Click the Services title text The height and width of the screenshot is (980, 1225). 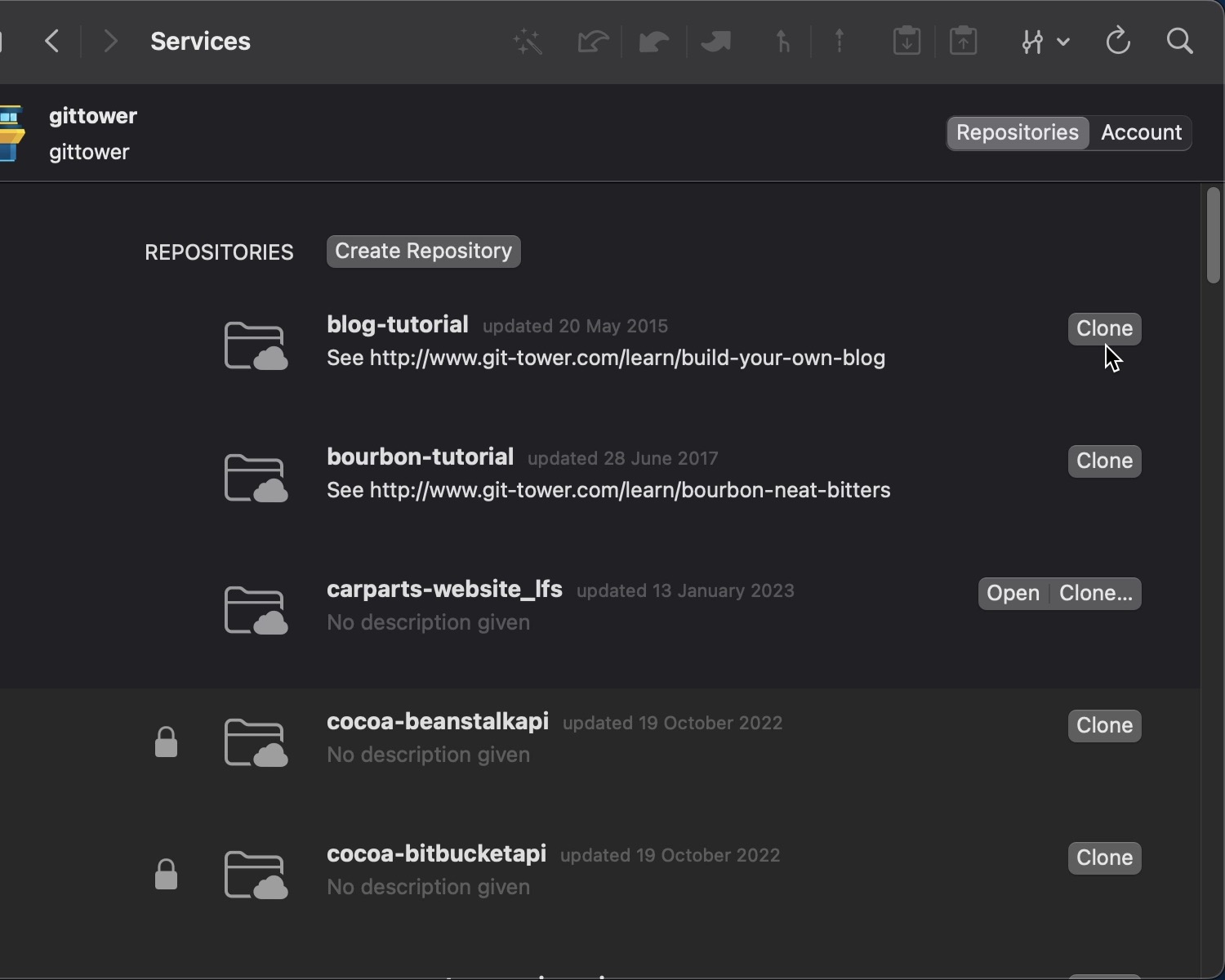(200, 41)
